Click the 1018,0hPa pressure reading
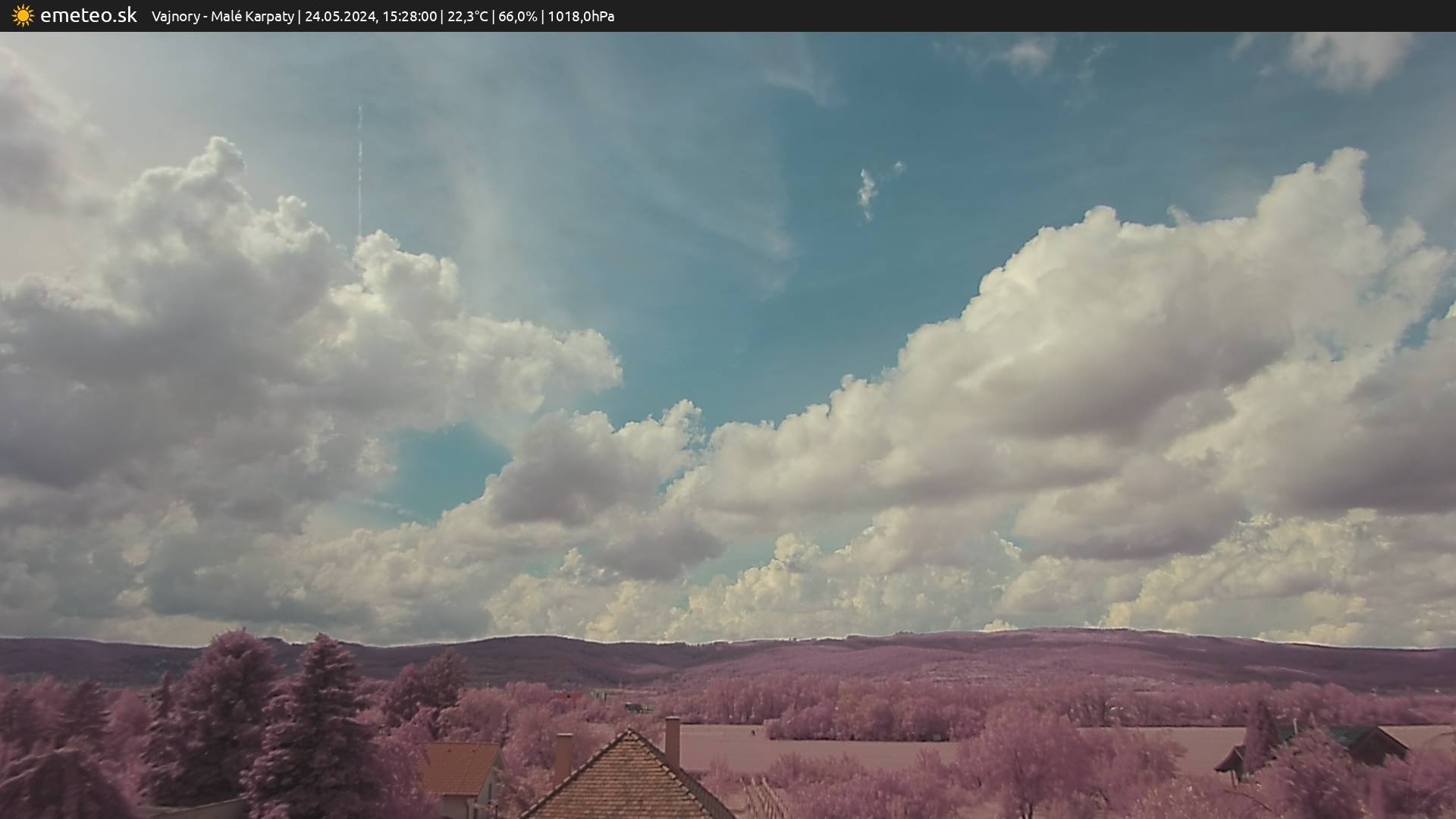 [x=581, y=17]
